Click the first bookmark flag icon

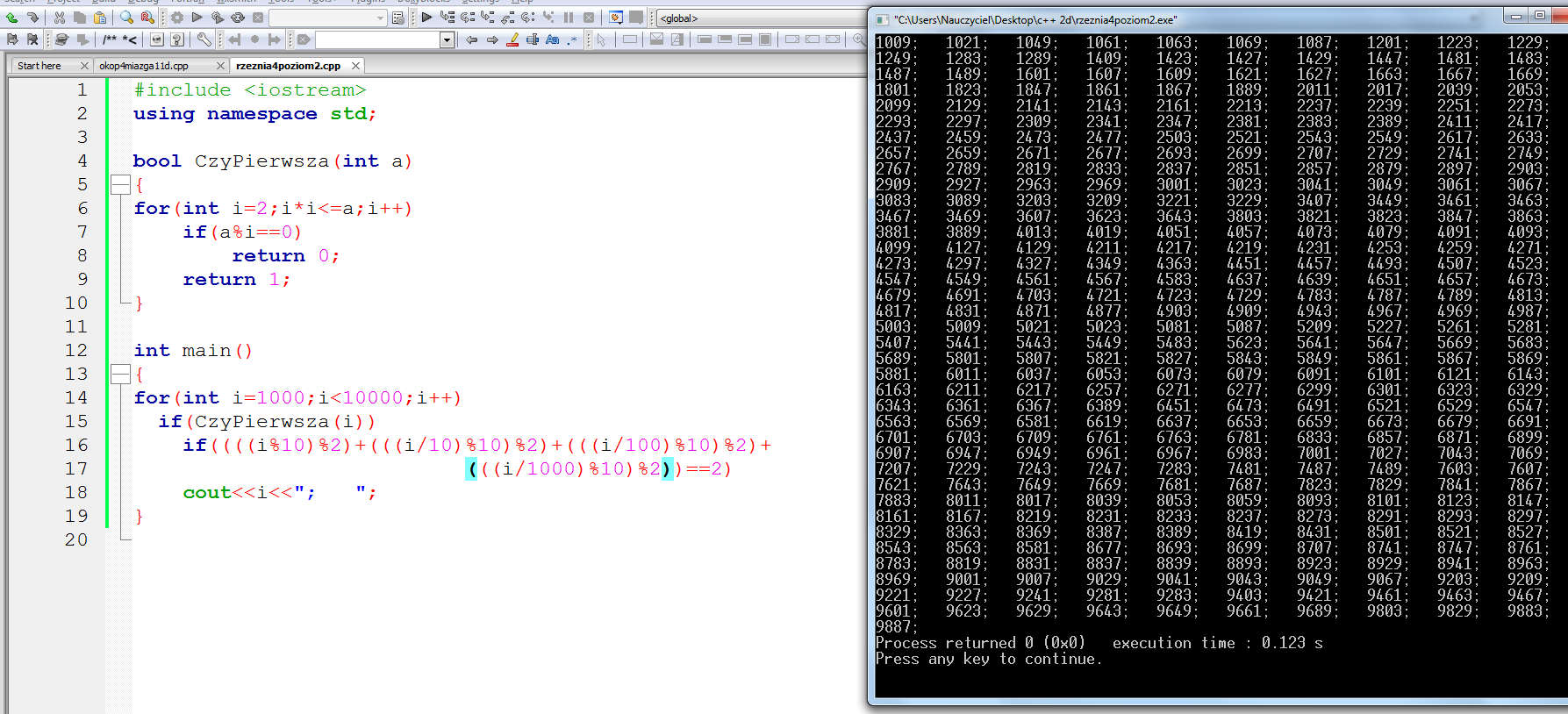click(x=12, y=39)
